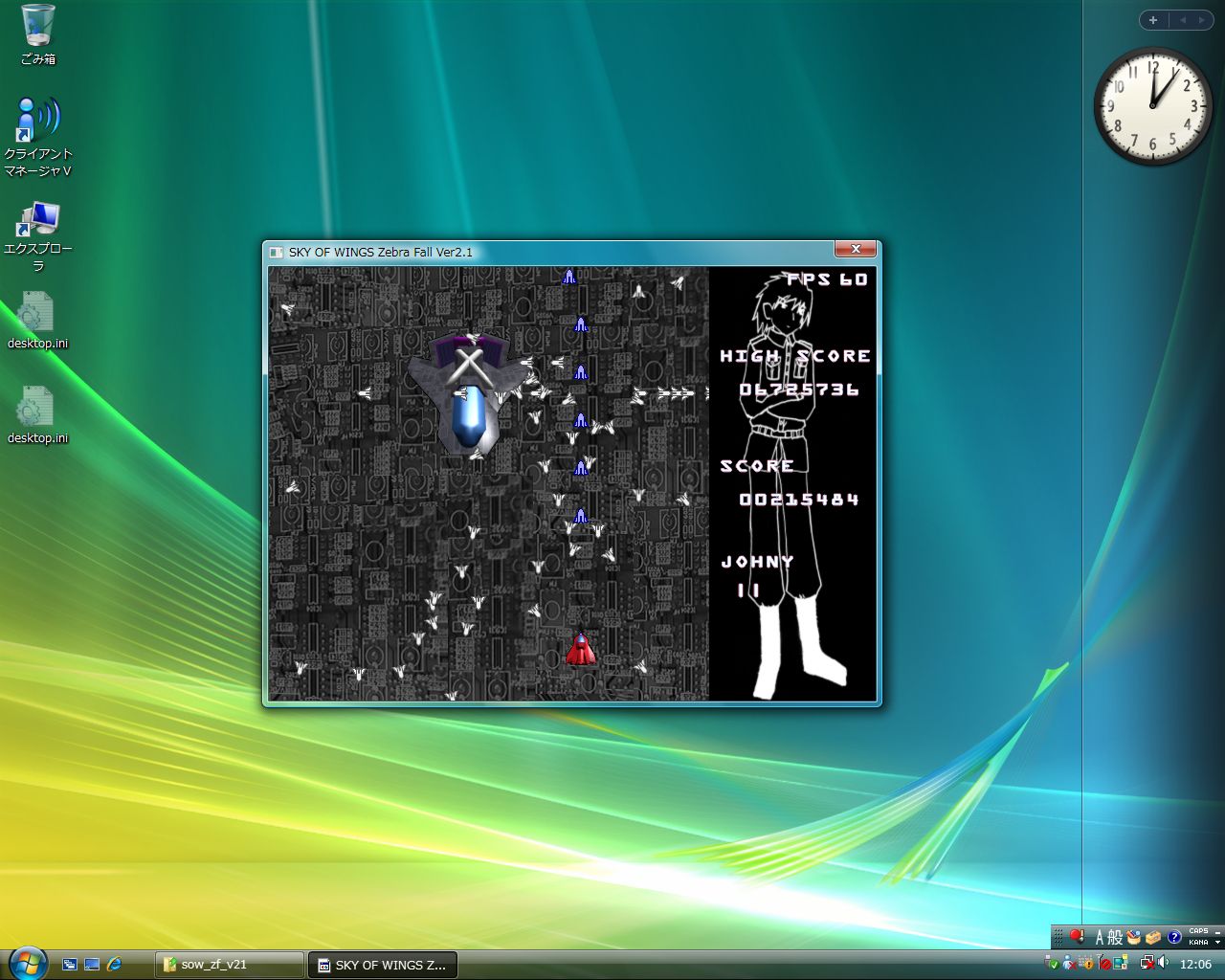
Task: Click the taskbar clock showing 12:06
Action: click(x=1196, y=964)
